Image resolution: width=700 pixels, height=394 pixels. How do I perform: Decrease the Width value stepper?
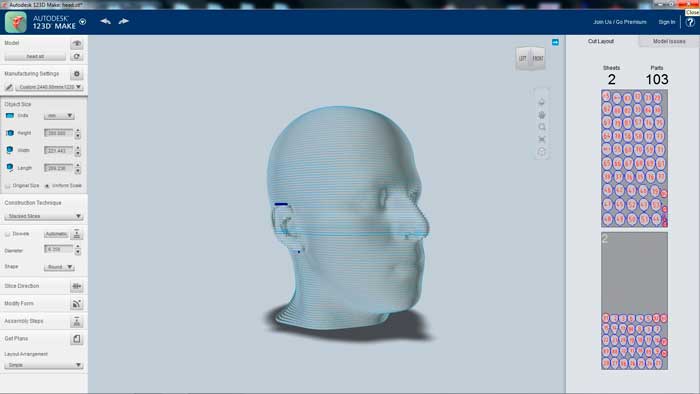78,153
